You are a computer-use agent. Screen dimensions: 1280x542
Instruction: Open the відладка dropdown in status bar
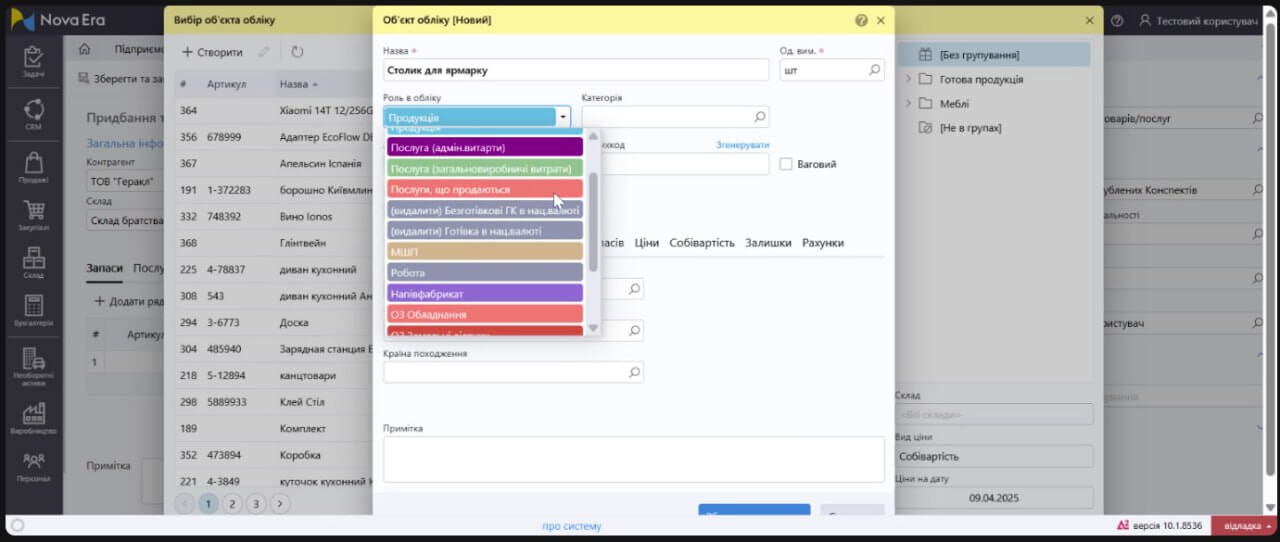(x=1244, y=526)
